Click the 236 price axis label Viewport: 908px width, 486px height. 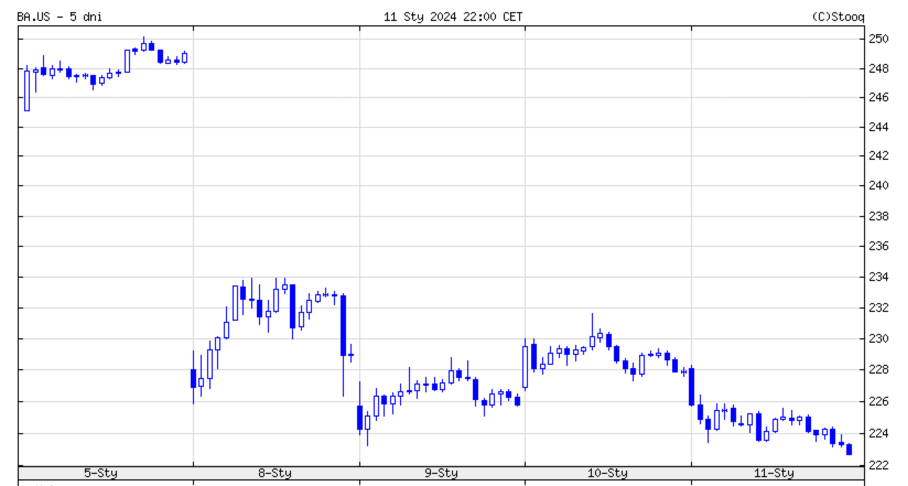(x=878, y=246)
